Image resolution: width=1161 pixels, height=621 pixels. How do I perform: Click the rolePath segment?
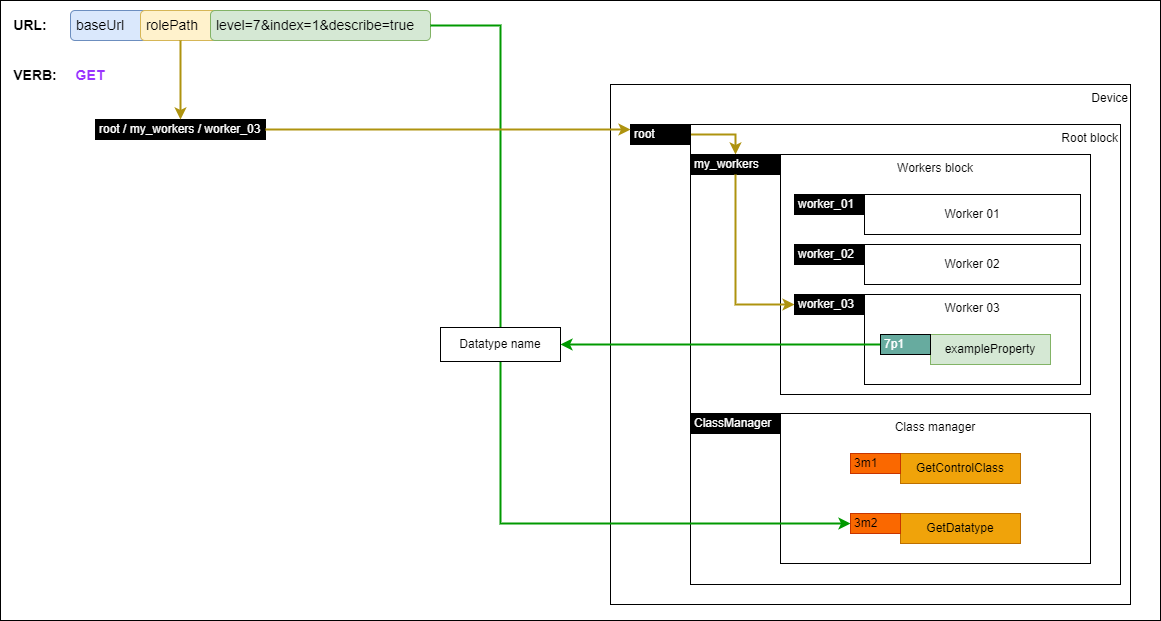(x=173, y=25)
